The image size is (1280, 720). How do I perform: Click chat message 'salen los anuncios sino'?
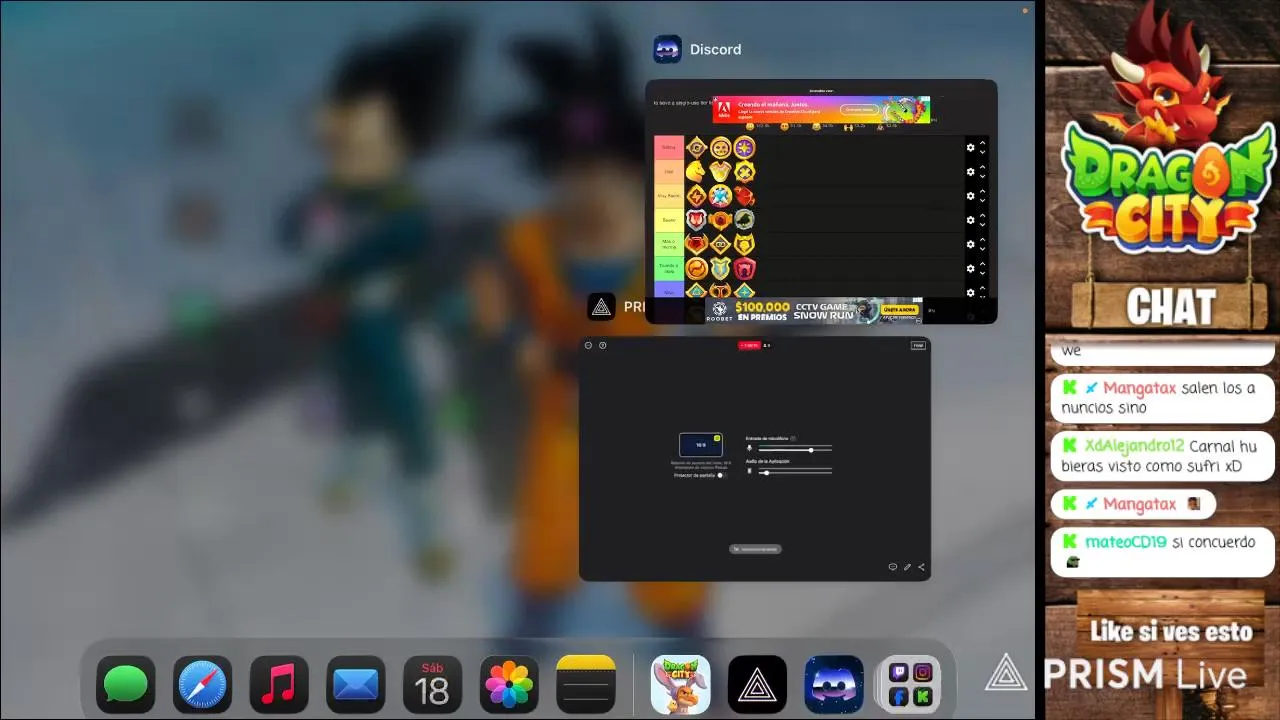(1163, 397)
